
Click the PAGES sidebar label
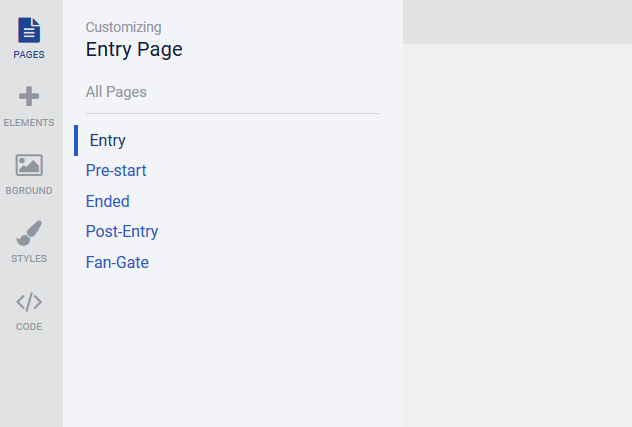pyautogui.click(x=29, y=54)
